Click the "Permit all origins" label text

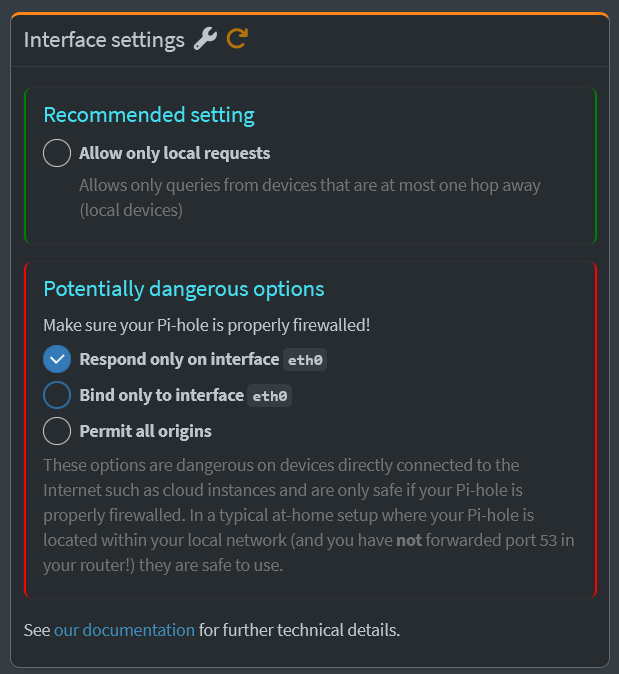(145, 431)
